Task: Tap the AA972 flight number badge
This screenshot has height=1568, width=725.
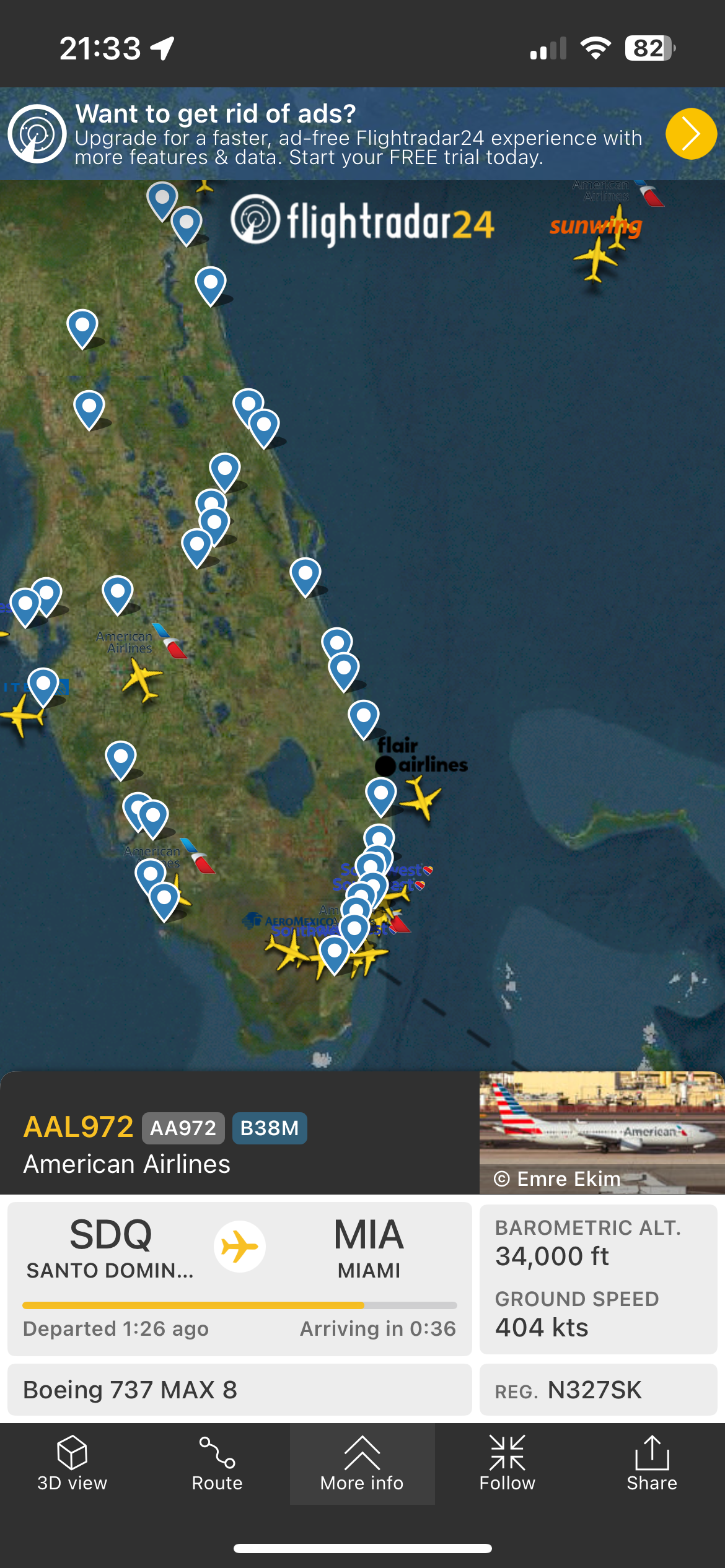Action: point(183,1128)
